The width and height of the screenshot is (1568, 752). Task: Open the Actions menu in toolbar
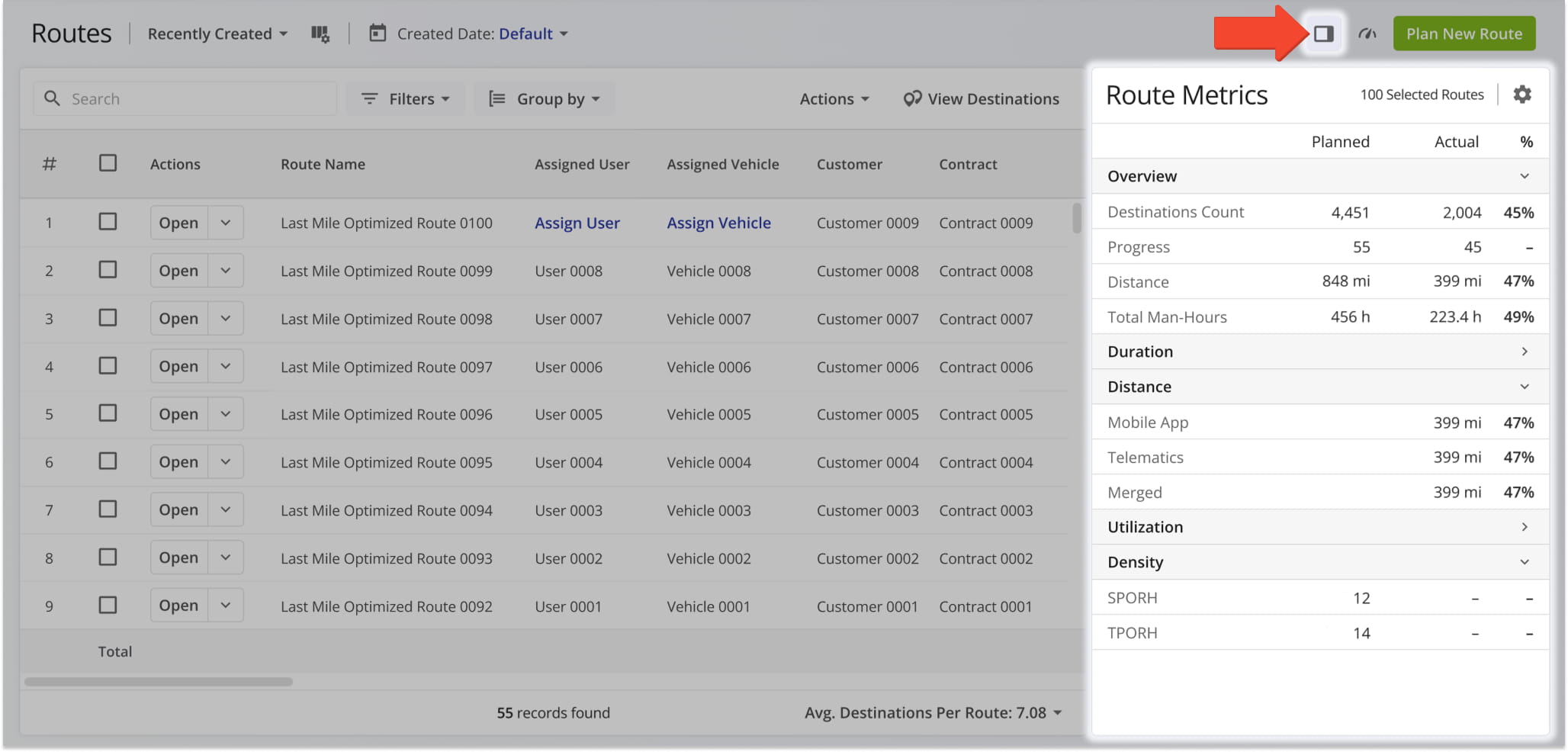[834, 99]
